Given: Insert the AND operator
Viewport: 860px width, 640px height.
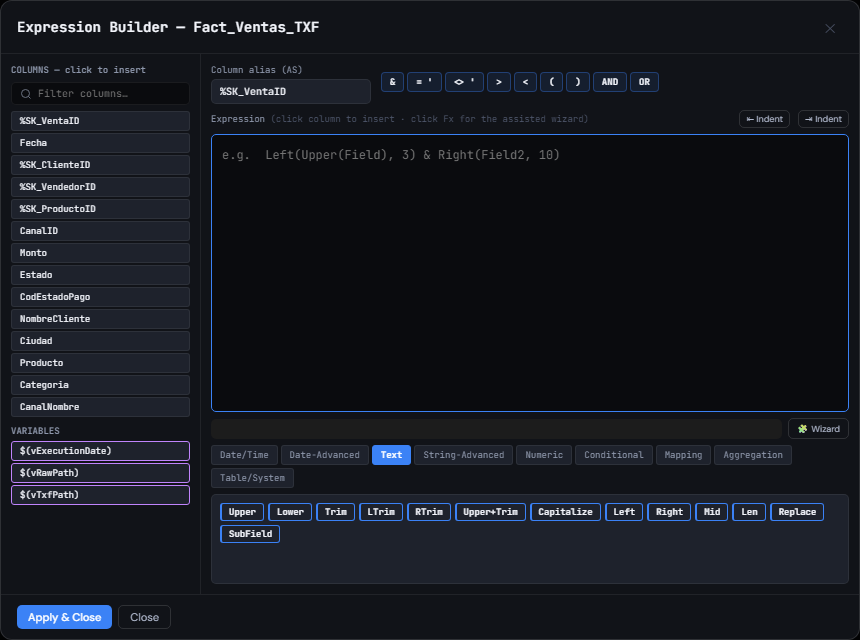Looking at the screenshot, I should point(610,82).
